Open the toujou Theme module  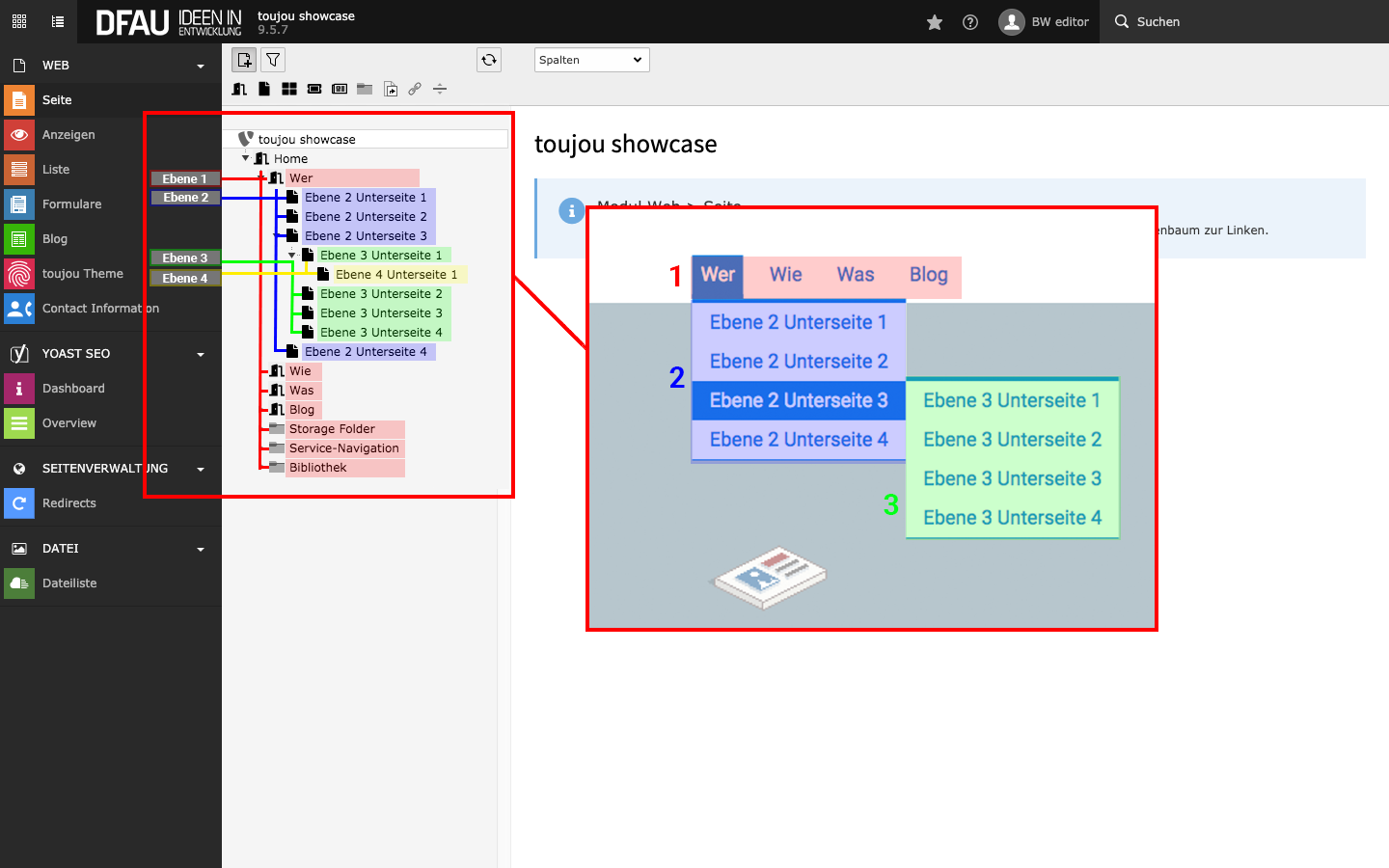(x=82, y=274)
